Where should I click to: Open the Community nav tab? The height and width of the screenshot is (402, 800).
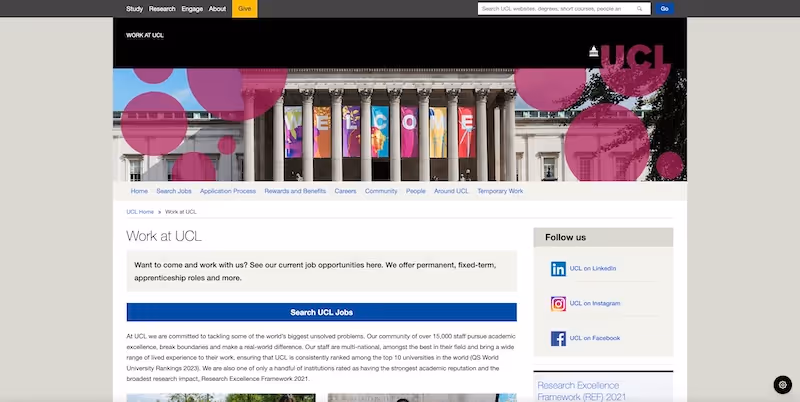pyautogui.click(x=381, y=191)
